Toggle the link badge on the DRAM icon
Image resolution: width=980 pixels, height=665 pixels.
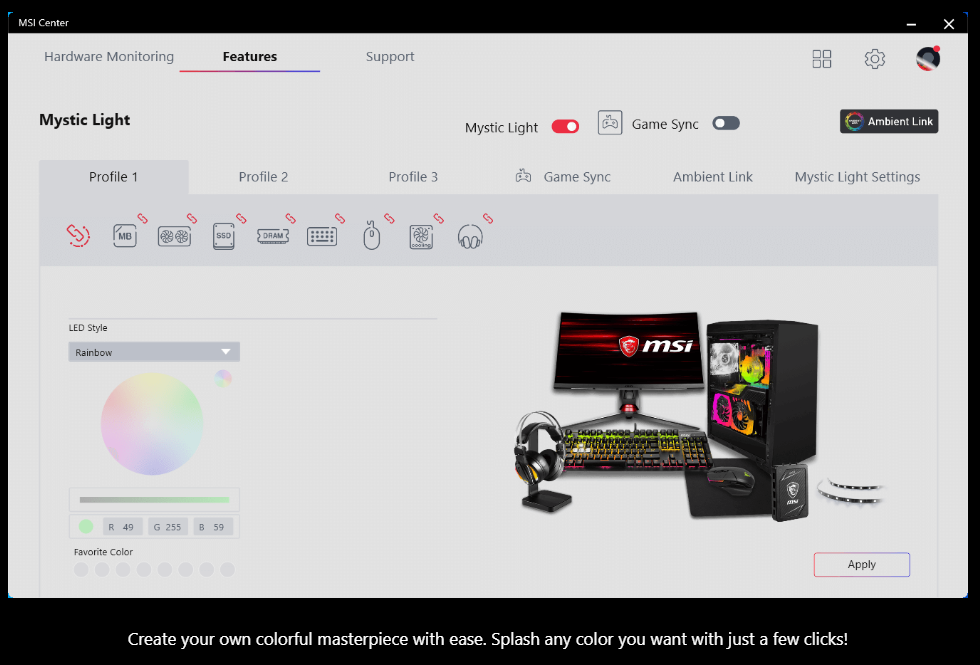pyautogui.click(x=291, y=218)
